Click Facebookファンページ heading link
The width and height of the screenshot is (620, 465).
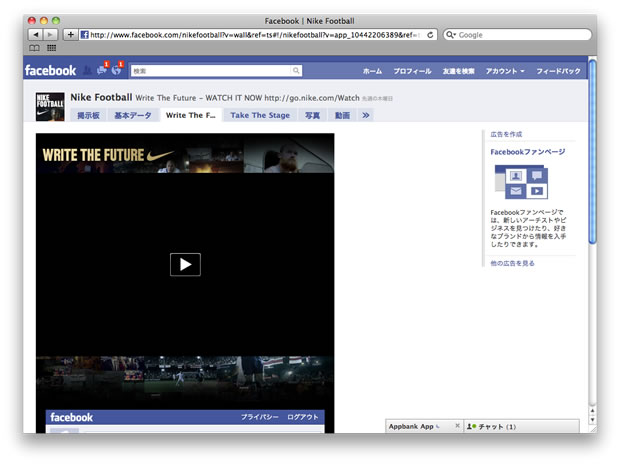point(528,152)
